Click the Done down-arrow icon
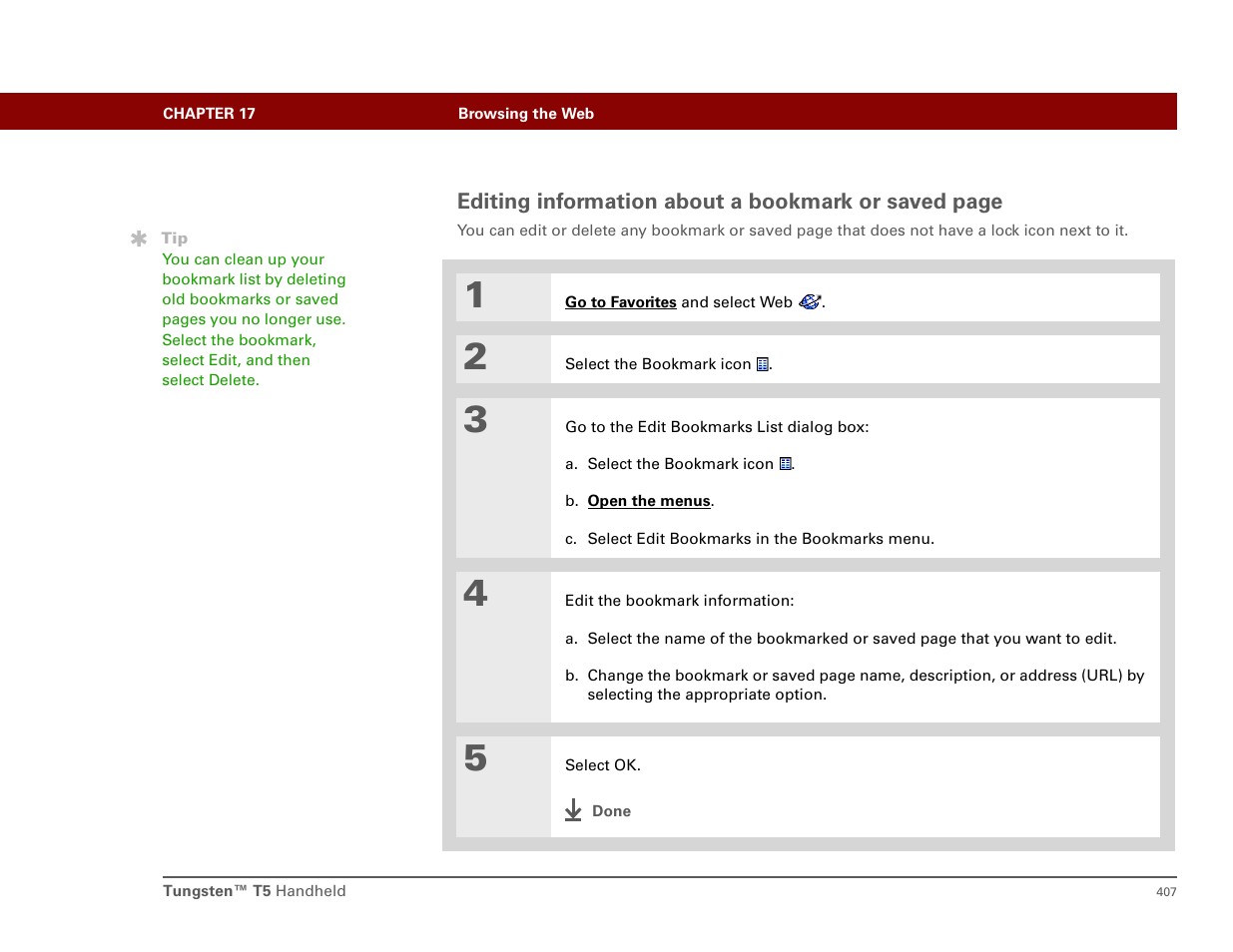Viewport: 1233px width, 952px height. (573, 810)
